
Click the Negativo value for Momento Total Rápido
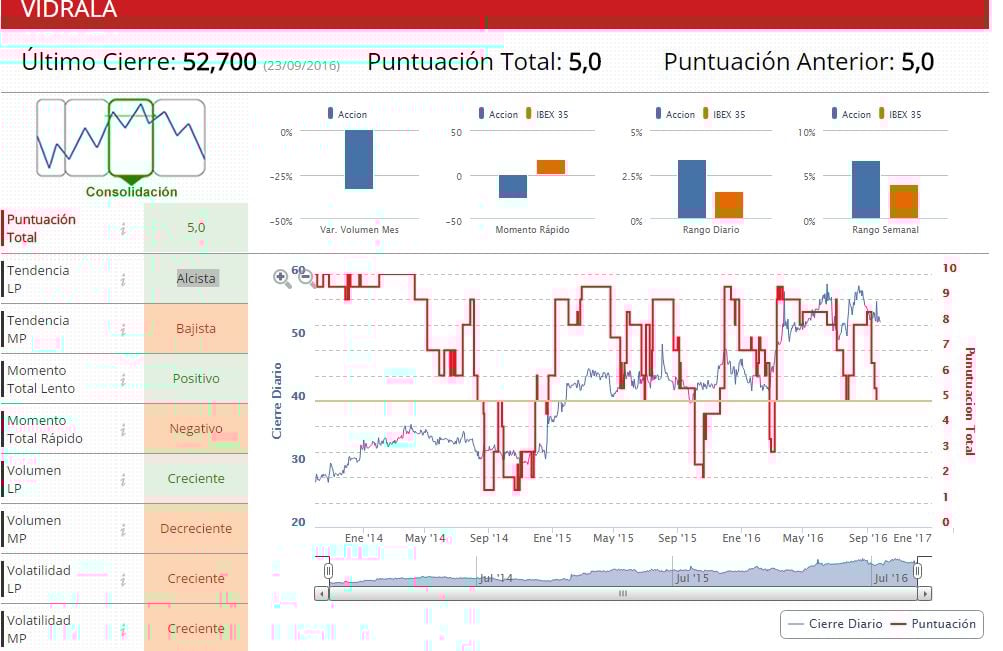pyautogui.click(x=196, y=428)
